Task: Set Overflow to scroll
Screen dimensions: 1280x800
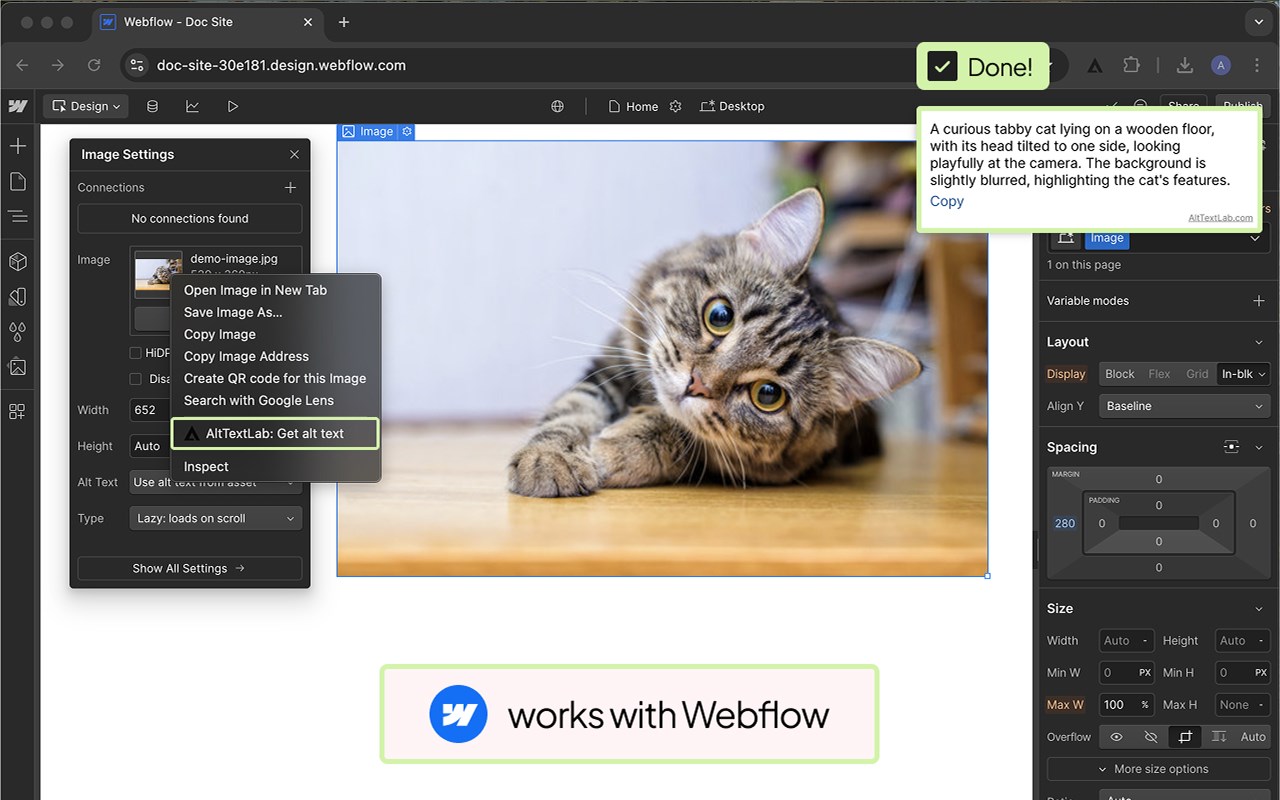Action: click(x=1219, y=737)
